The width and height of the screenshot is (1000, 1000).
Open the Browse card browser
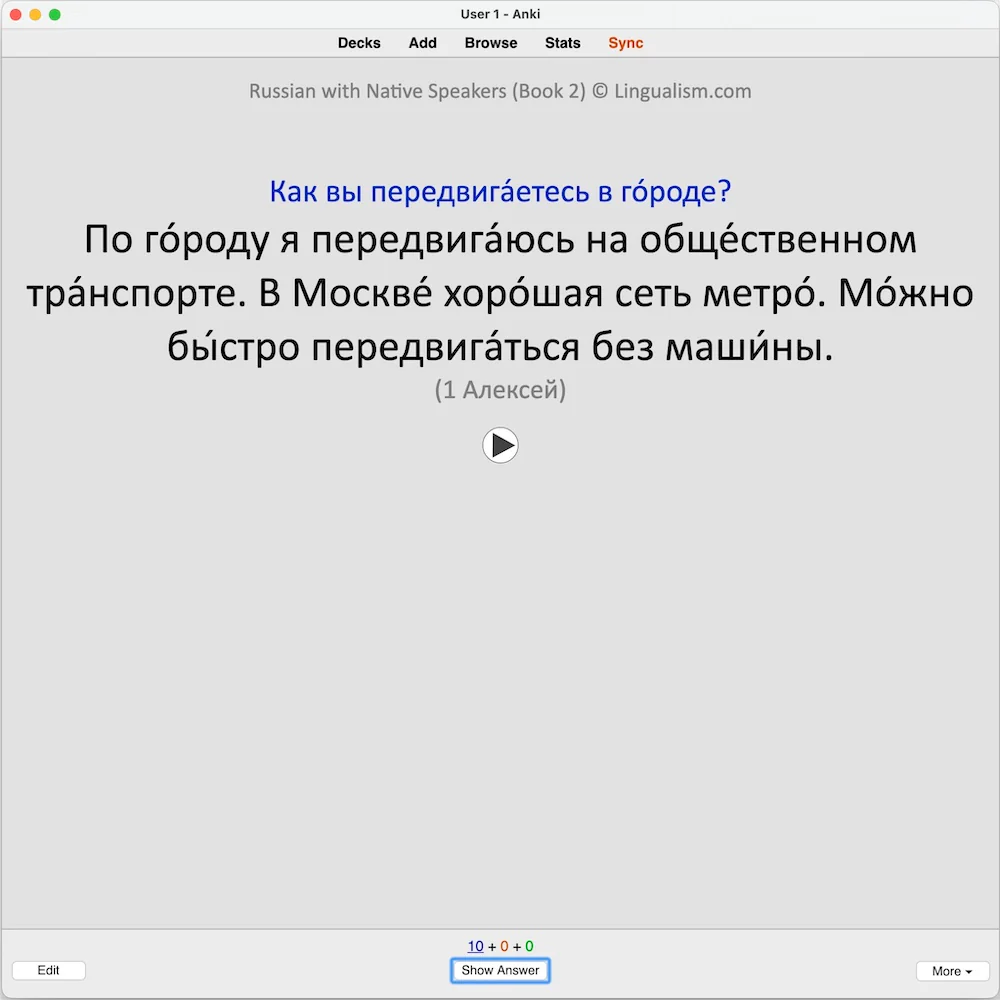coord(490,43)
